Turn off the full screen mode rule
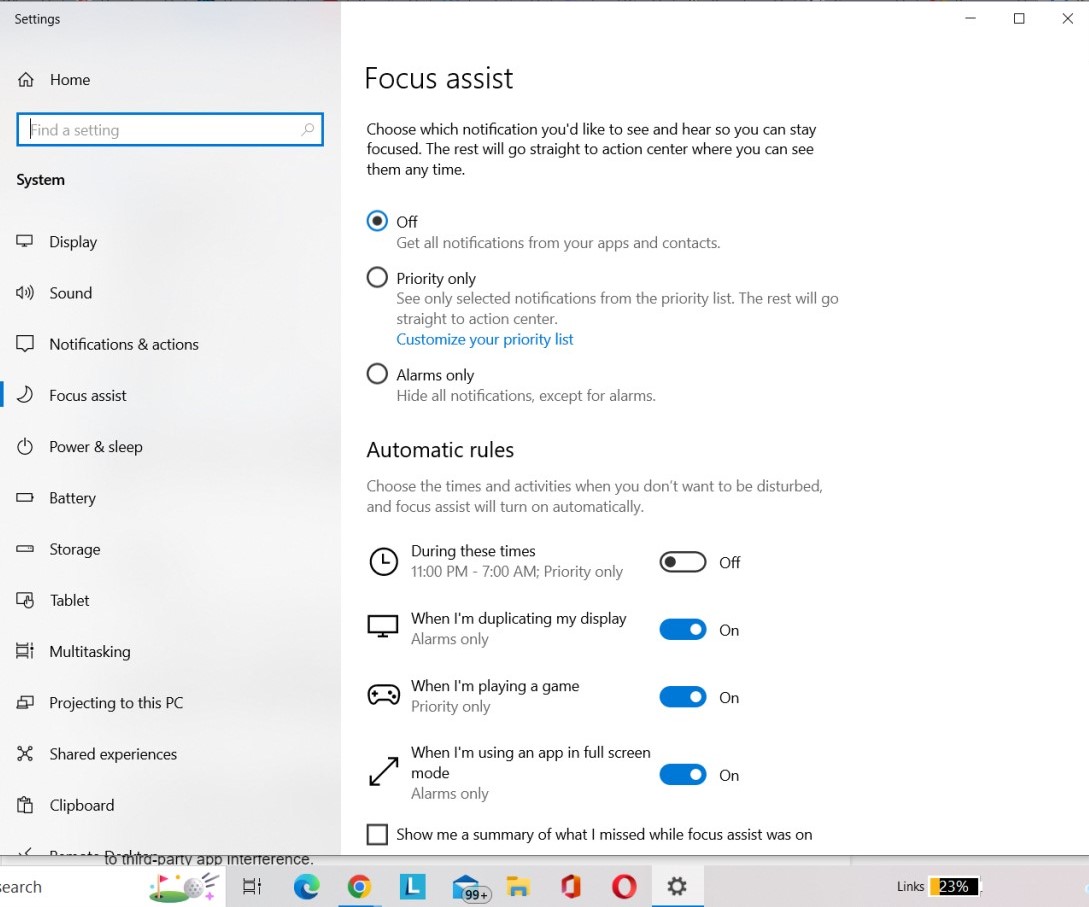Viewport: 1089px width, 907px height. point(682,774)
